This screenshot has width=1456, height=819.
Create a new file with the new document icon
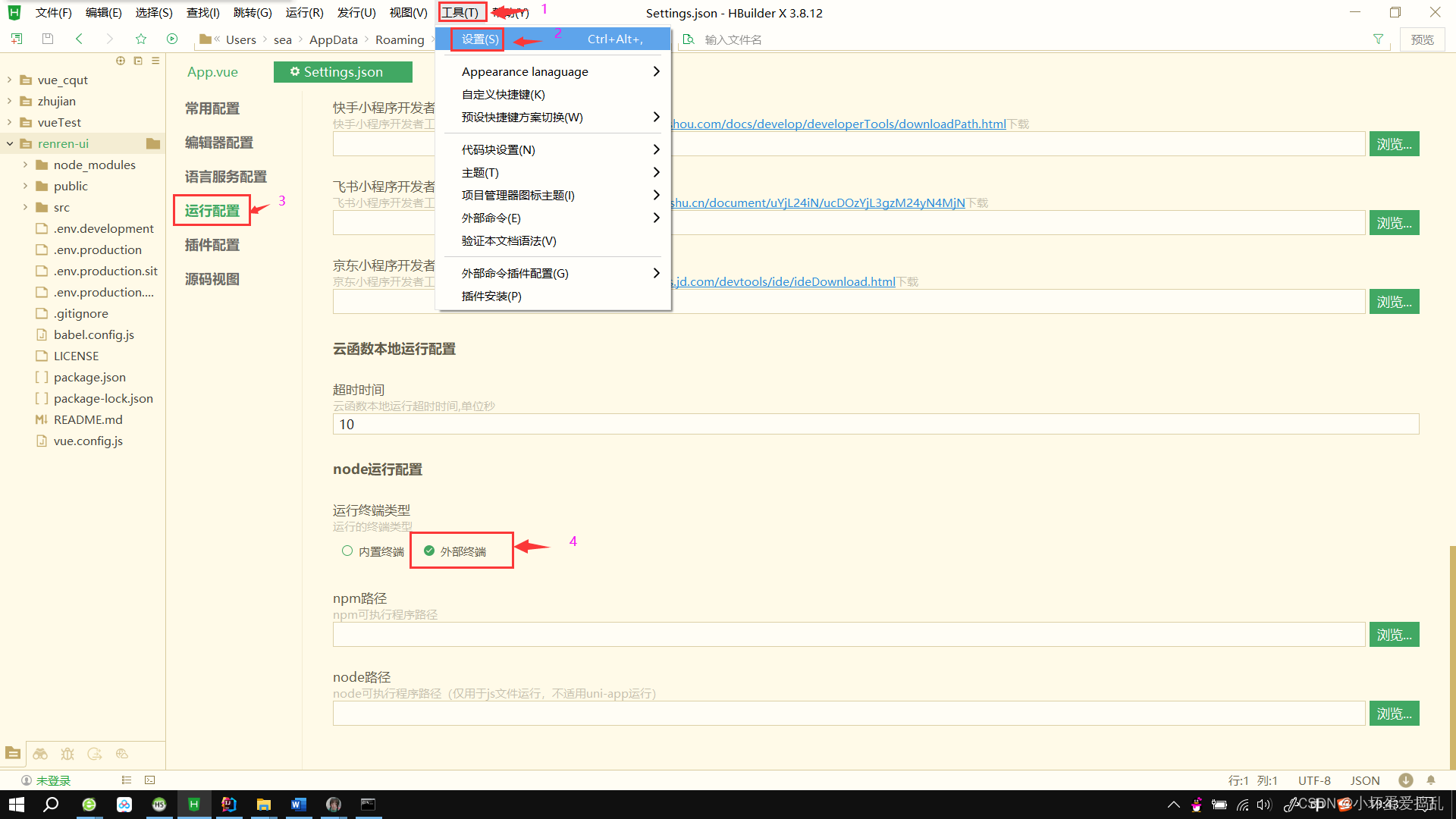click(x=17, y=39)
